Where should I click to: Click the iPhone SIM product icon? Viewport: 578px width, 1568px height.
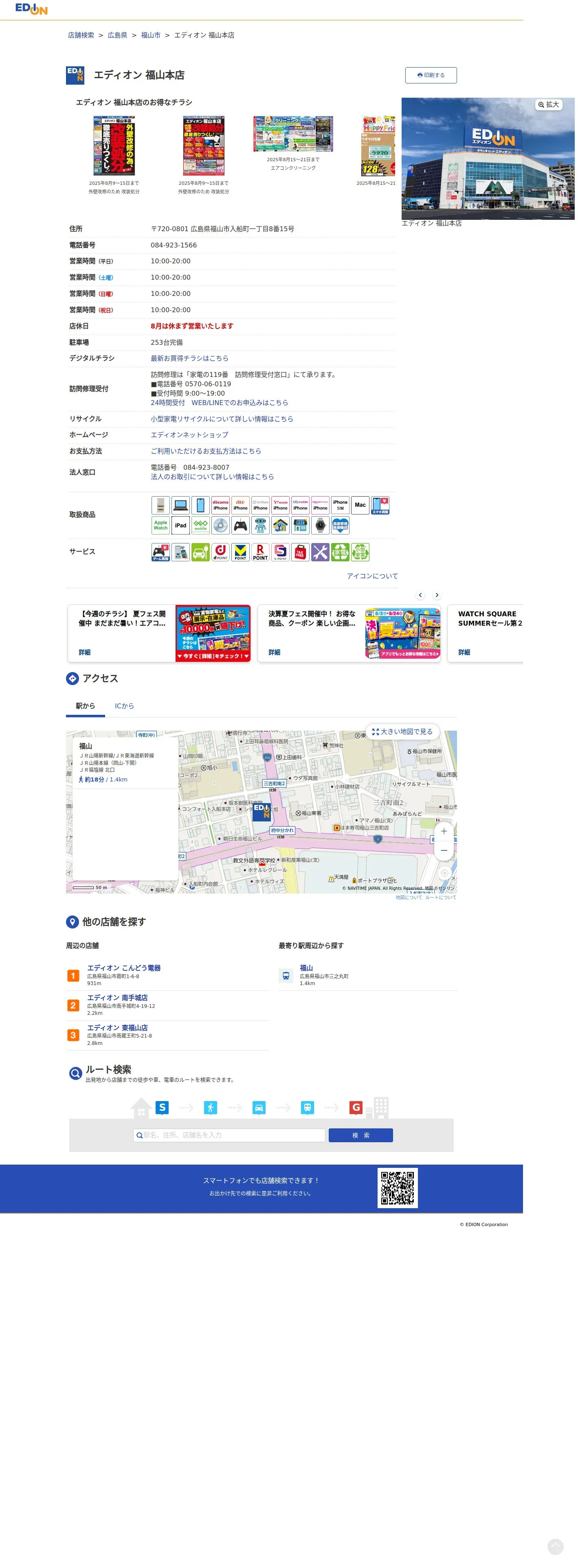(341, 505)
